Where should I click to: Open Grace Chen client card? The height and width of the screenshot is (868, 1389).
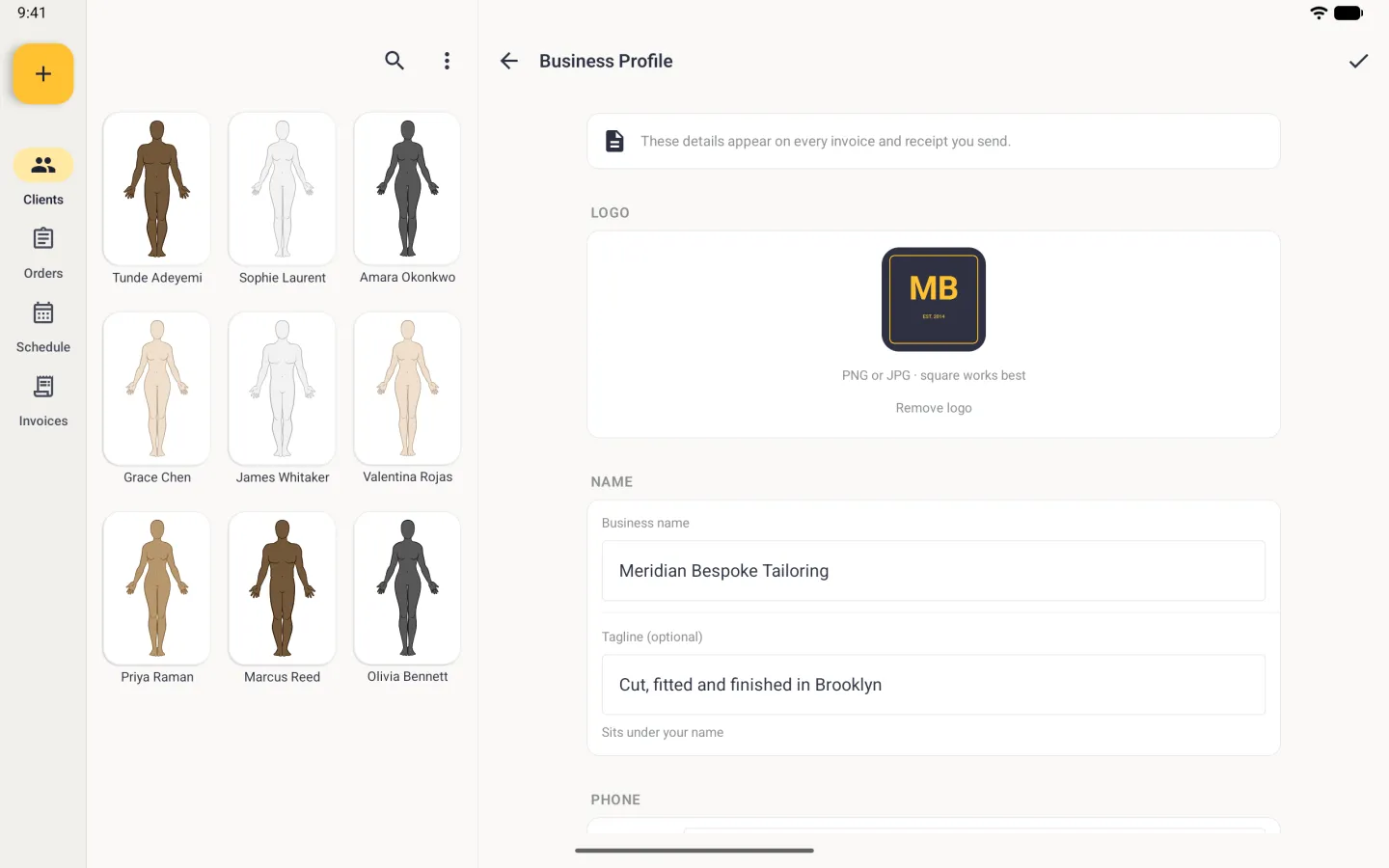[x=157, y=399]
